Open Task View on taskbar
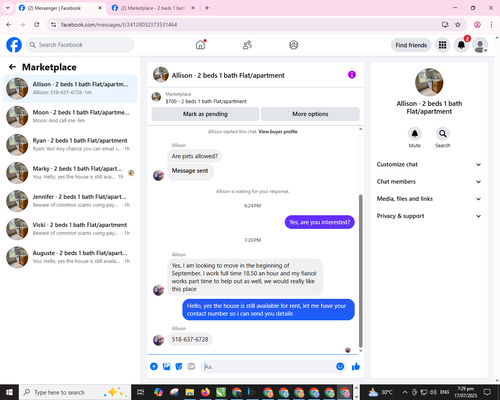The height and width of the screenshot is (400, 500). coord(141,392)
